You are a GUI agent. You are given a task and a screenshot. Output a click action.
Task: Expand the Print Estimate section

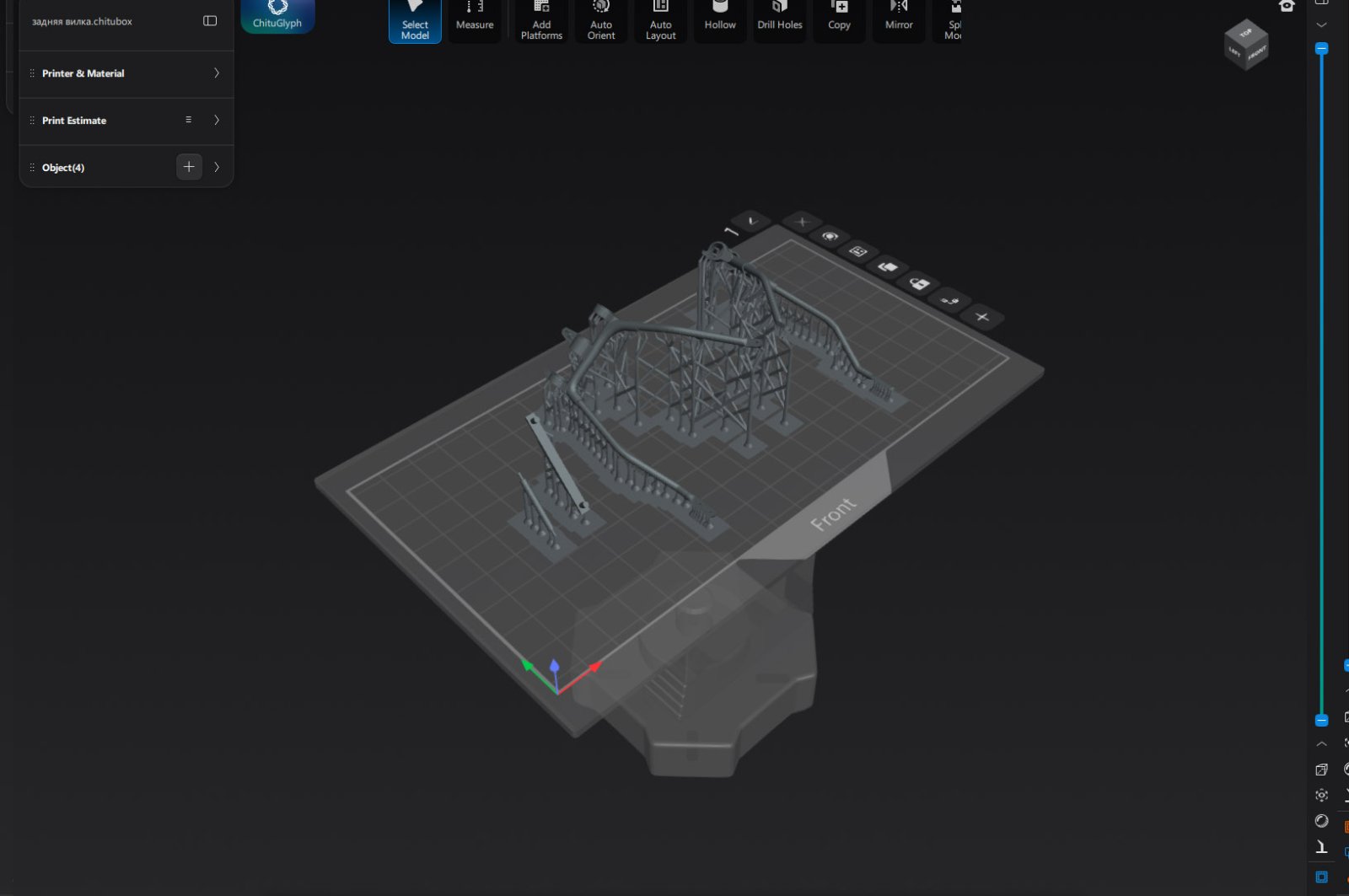pyautogui.click(x=217, y=121)
